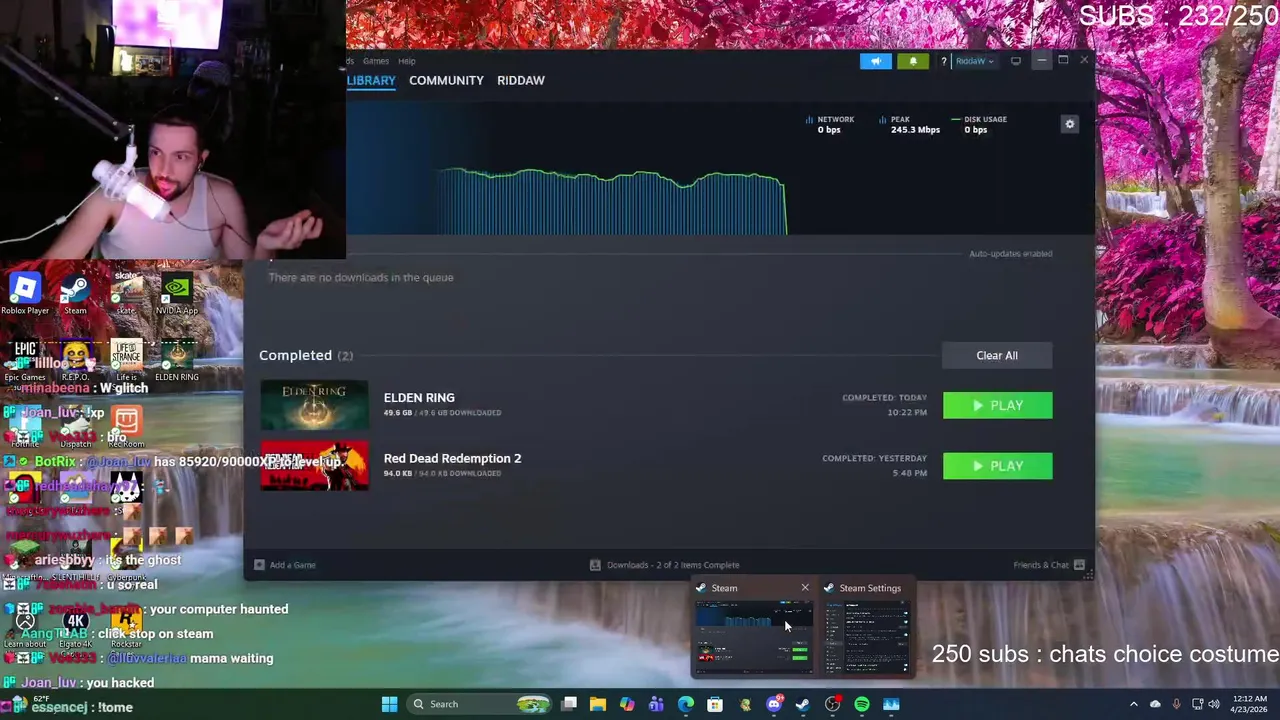Open NVIDIA App desktop icon
The image size is (1280, 720).
pyautogui.click(x=176, y=294)
